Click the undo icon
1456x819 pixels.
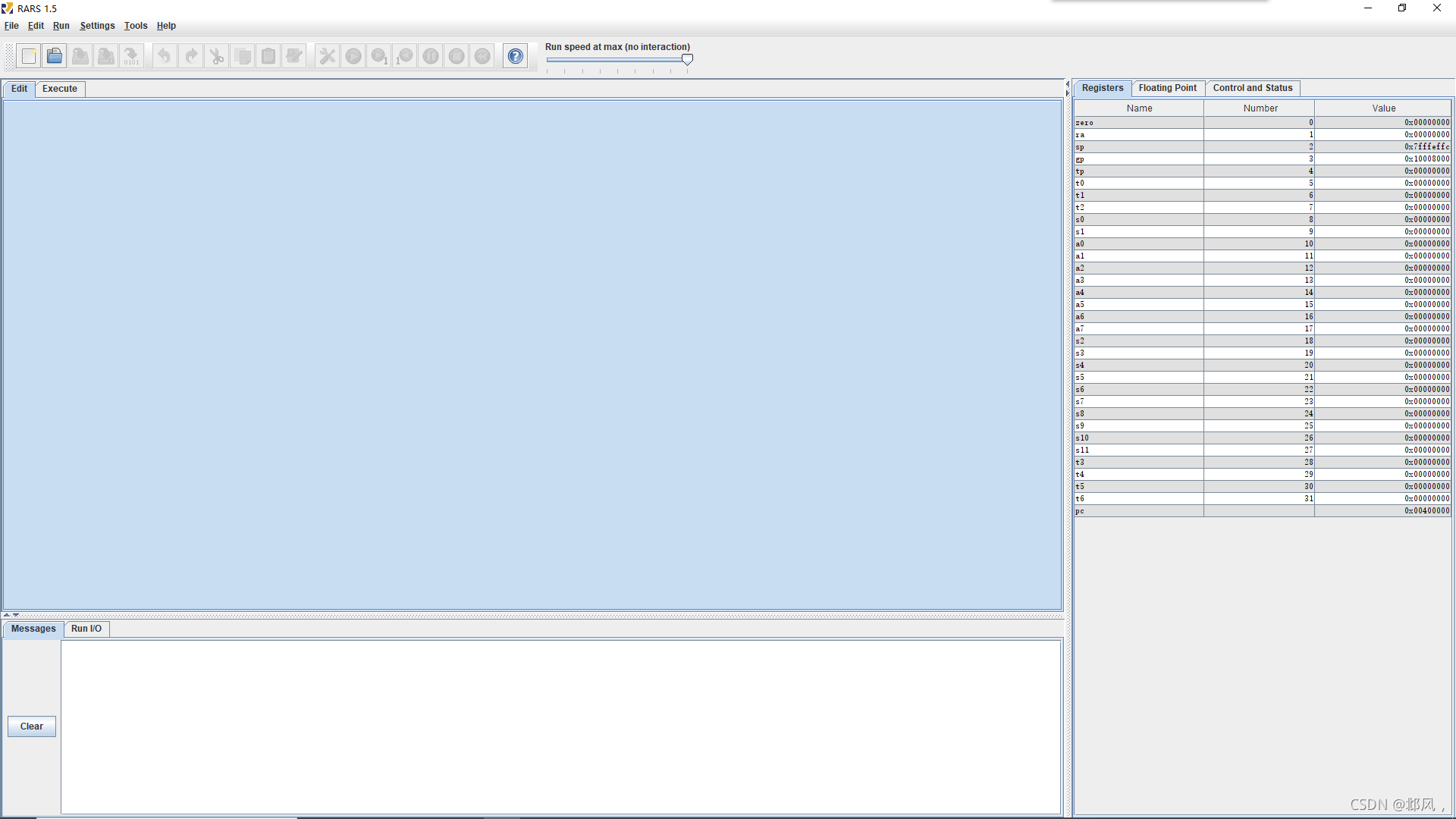164,55
